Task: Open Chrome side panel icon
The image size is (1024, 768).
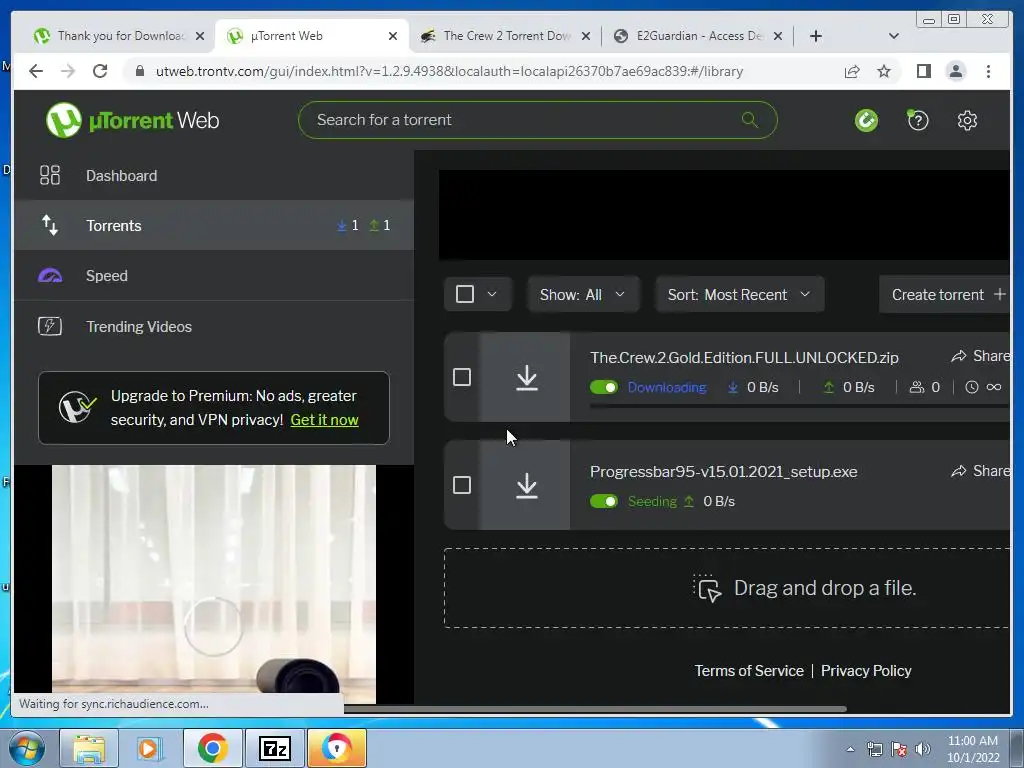Action: coord(923,71)
